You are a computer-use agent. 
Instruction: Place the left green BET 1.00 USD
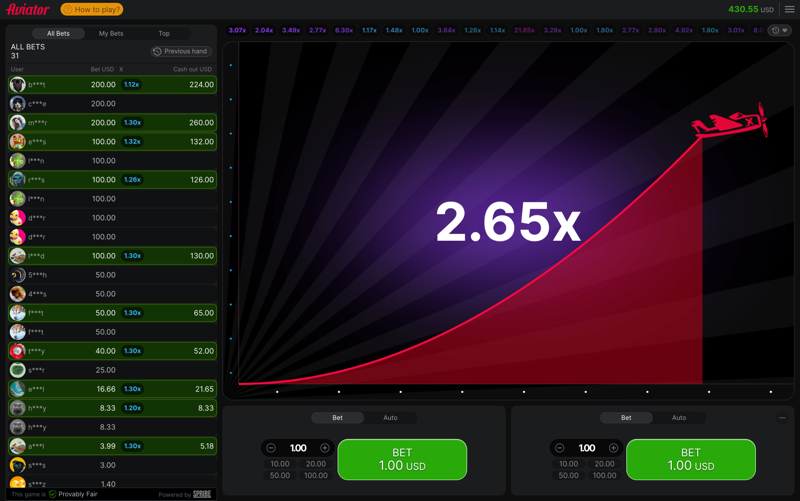click(x=402, y=460)
